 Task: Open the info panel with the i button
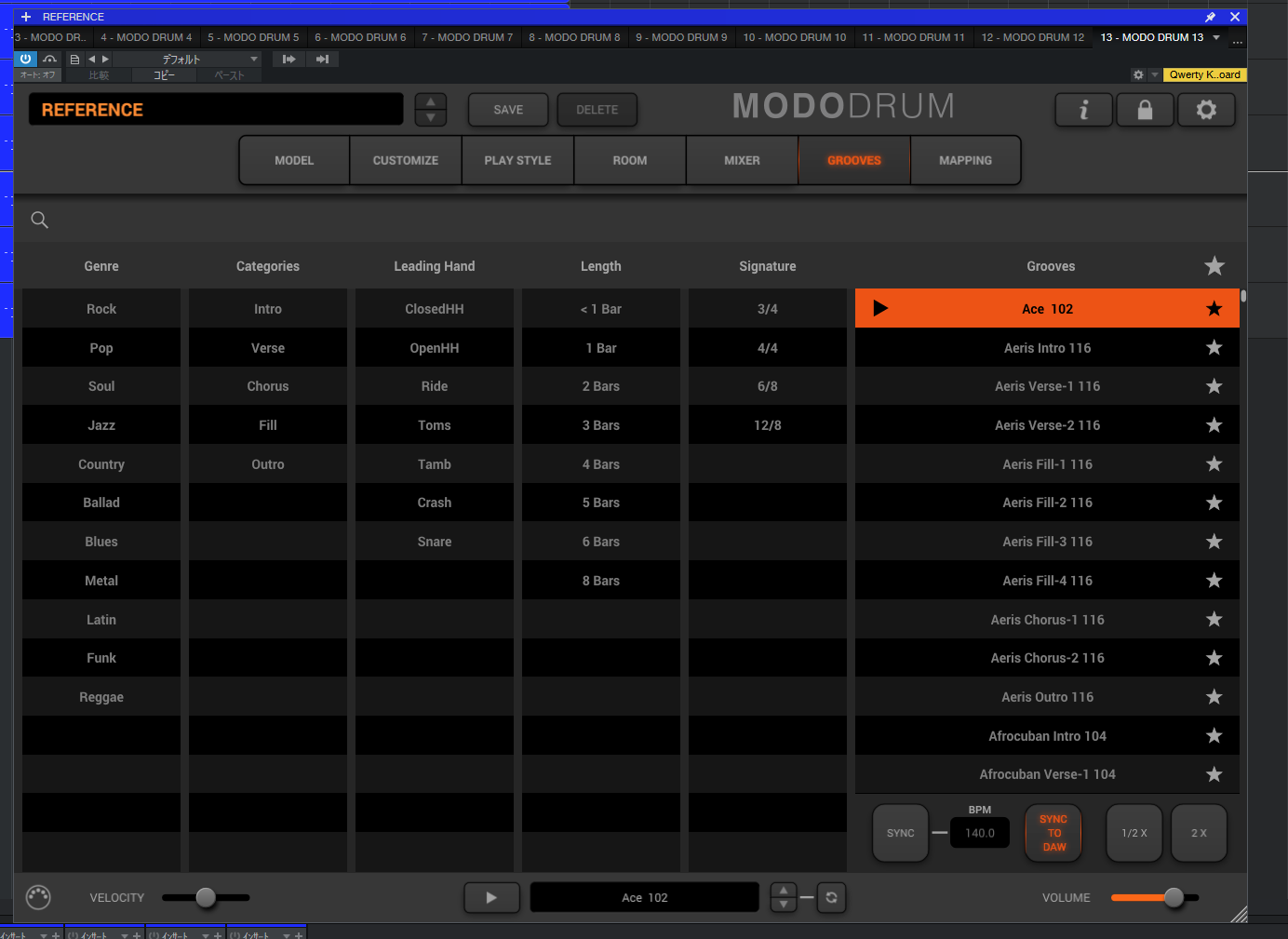(1083, 110)
